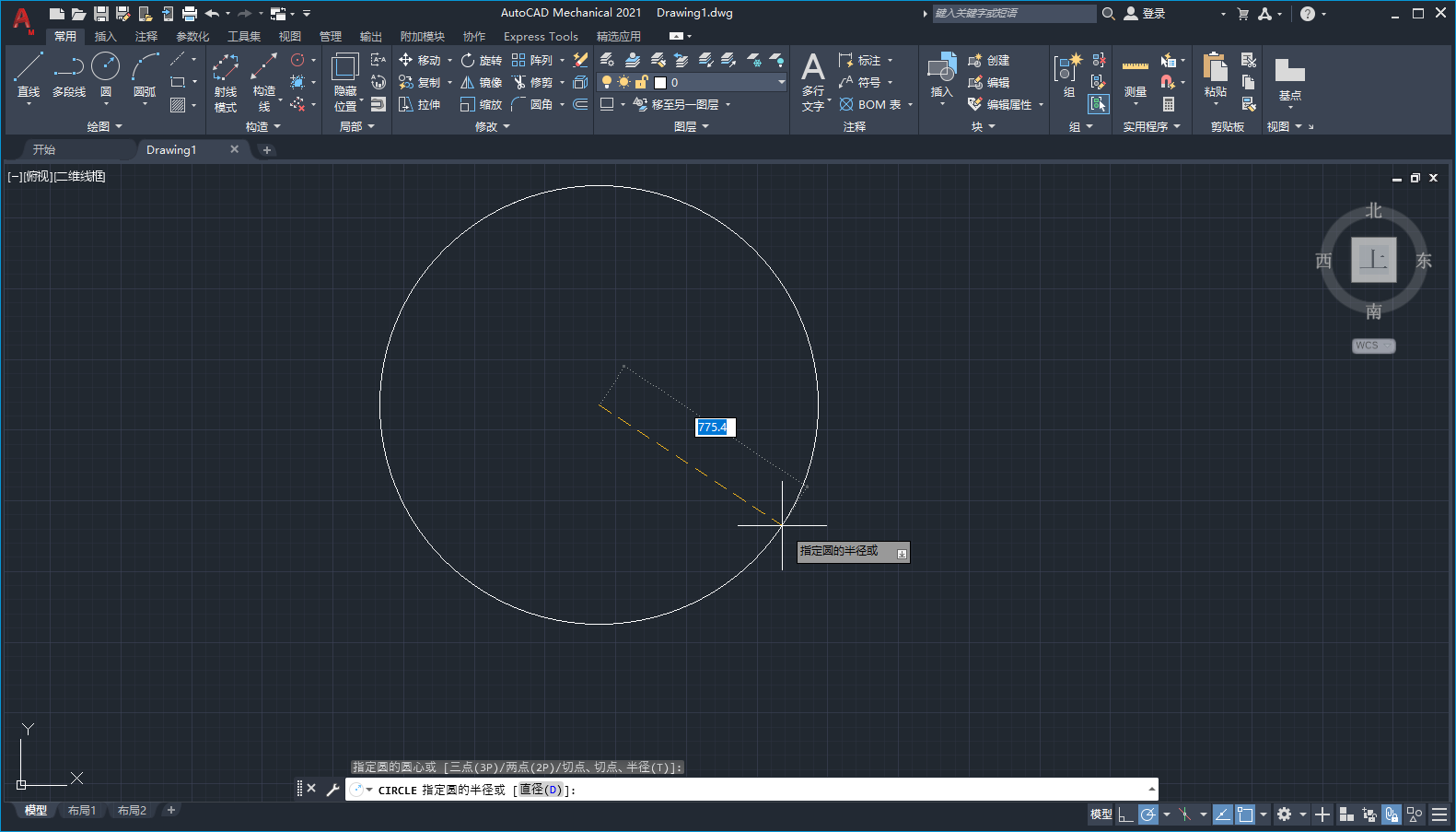The width and height of the screenshot is (1456, 832).
Task: Open the 多行文字 multiline text tool
Action: (813, 82)
